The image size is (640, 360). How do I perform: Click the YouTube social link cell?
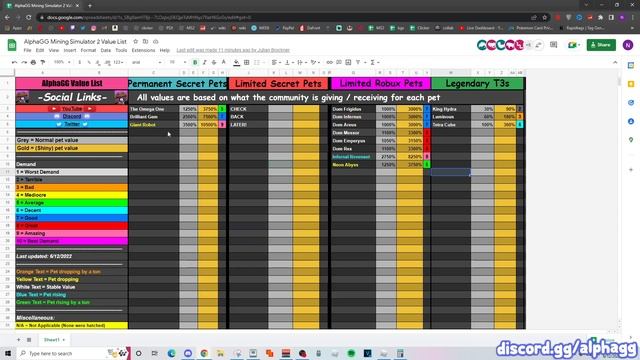72,109
